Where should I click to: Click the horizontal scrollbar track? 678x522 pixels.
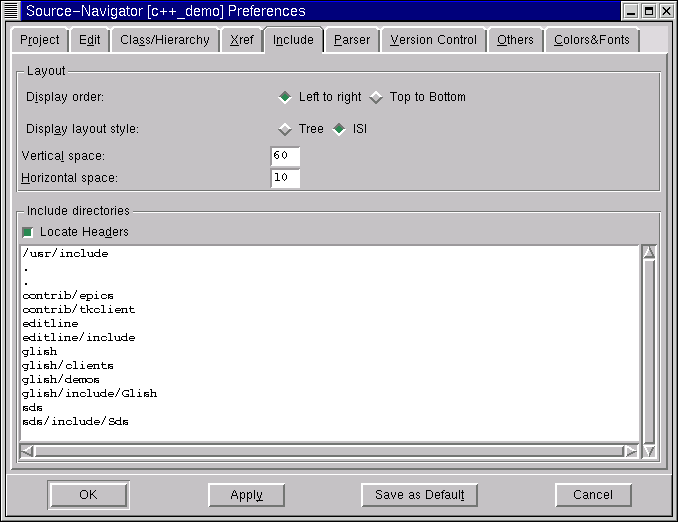(329, 451)
